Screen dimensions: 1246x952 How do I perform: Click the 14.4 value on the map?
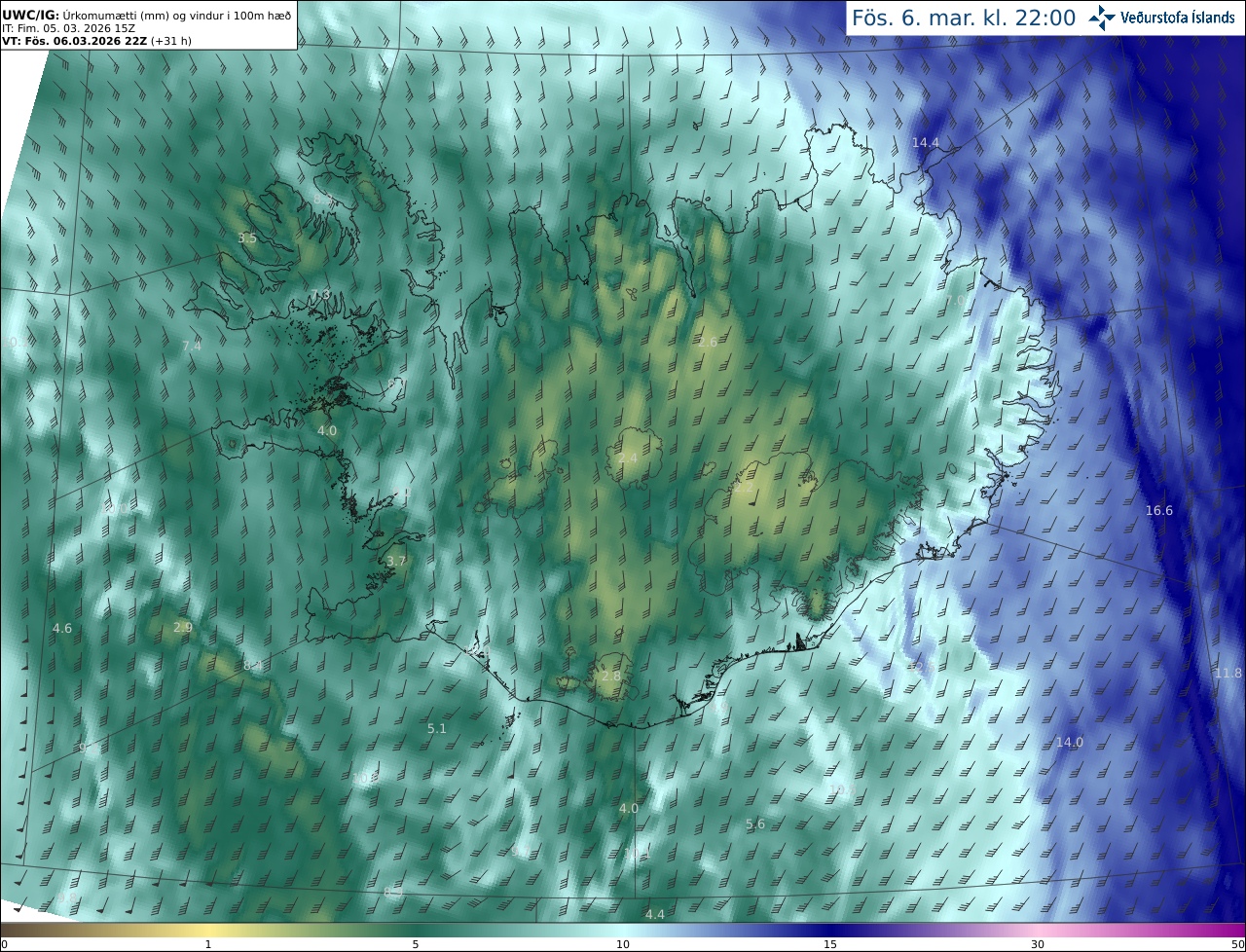[x=925, y=143]
